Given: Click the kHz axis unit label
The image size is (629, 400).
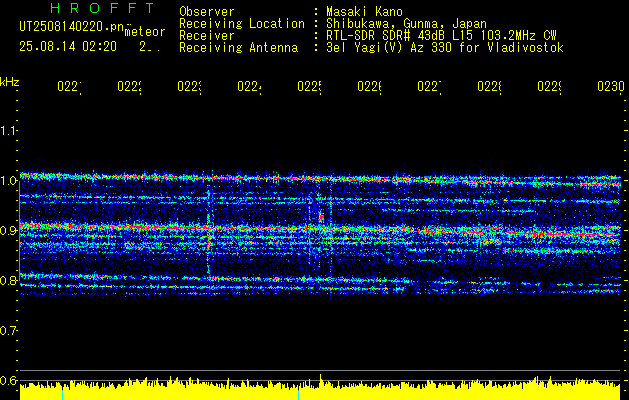Looking at the screenshot, I should pos(10,82).
